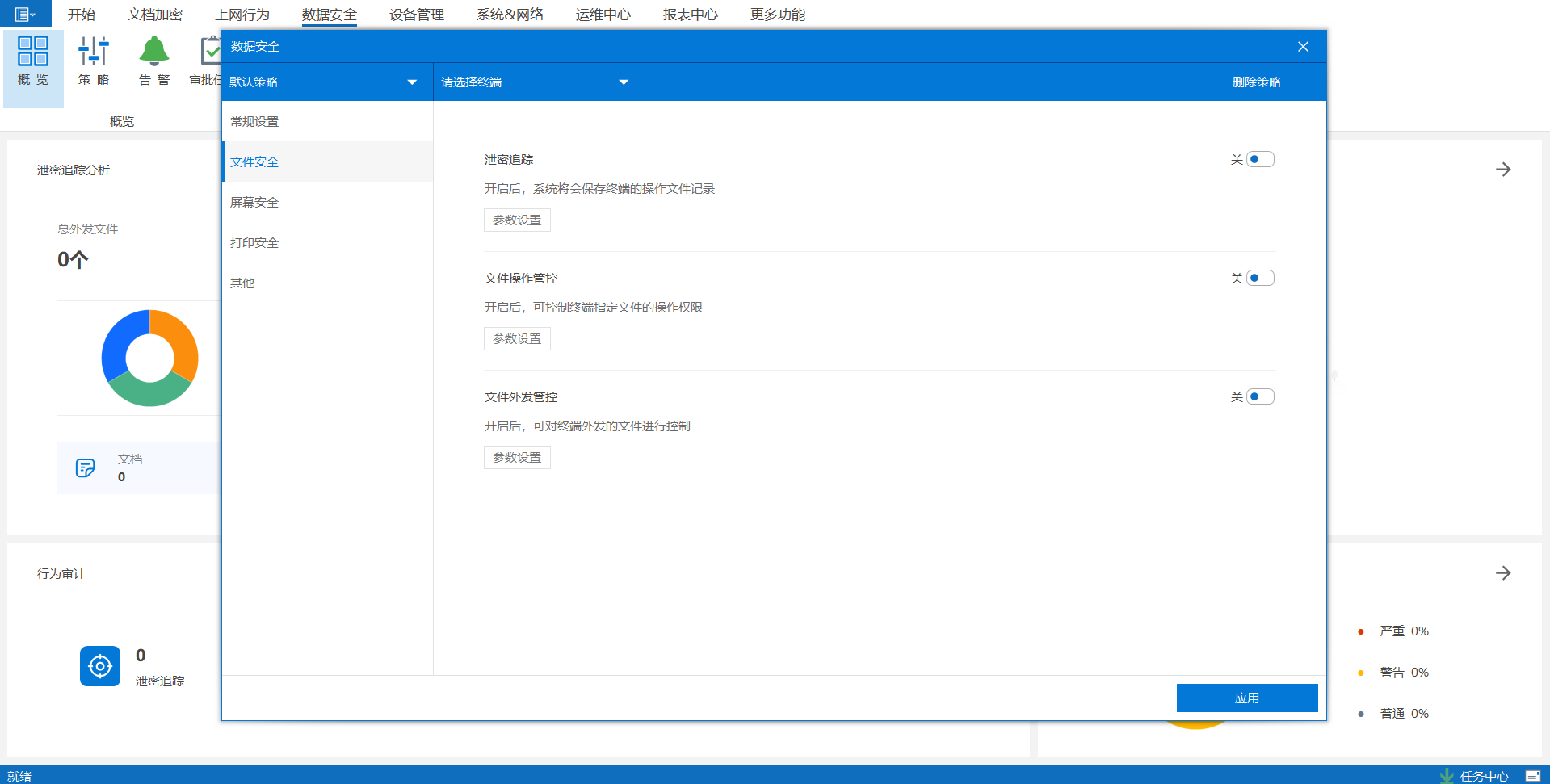Open the 告警 alarm bell icon
The image size is (1550, 784).
click(153, 51)
